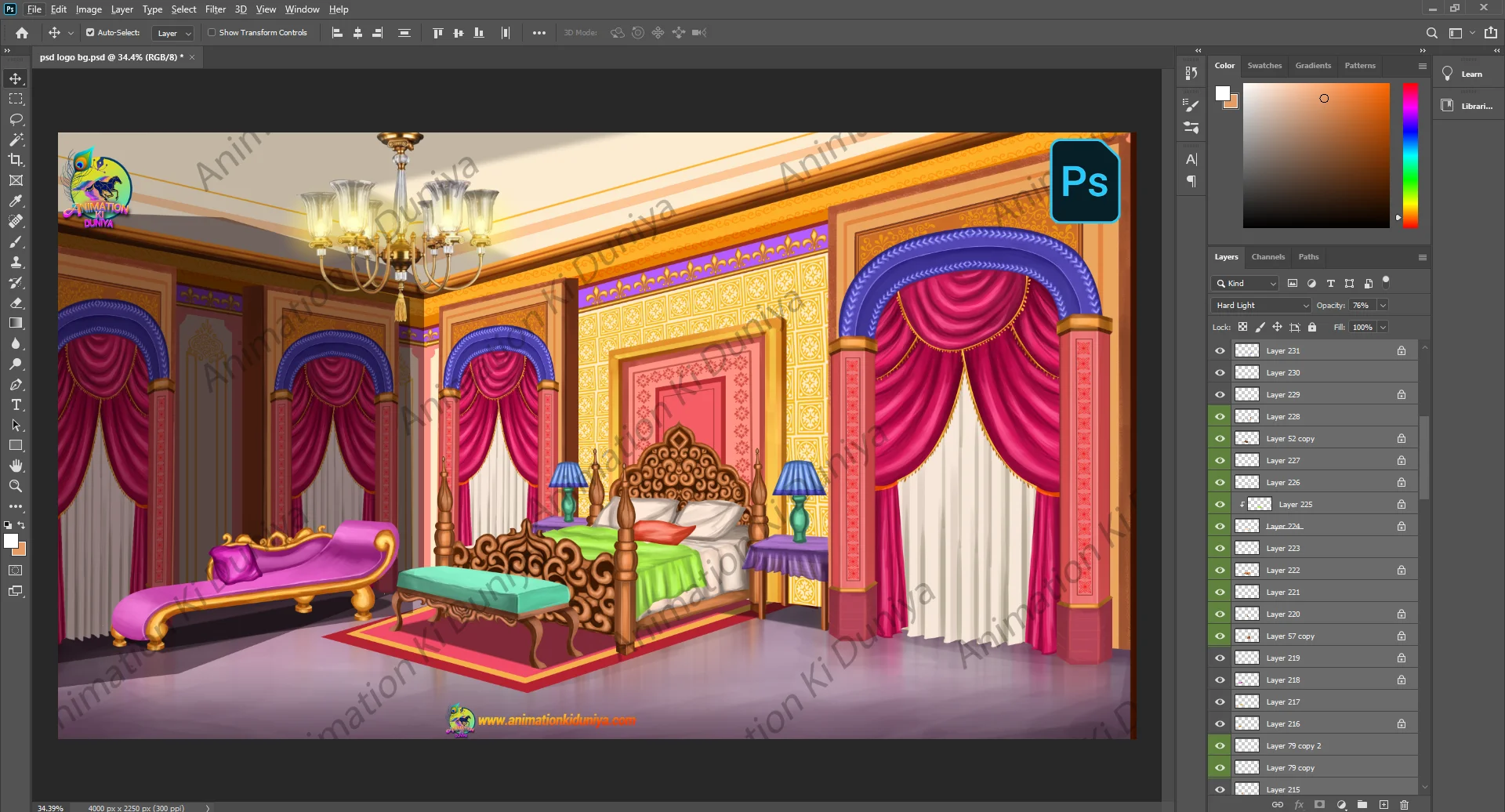1505x812 pixels.
Task: Select the Clone Stamp tool
Action: [x=16, y=263]
